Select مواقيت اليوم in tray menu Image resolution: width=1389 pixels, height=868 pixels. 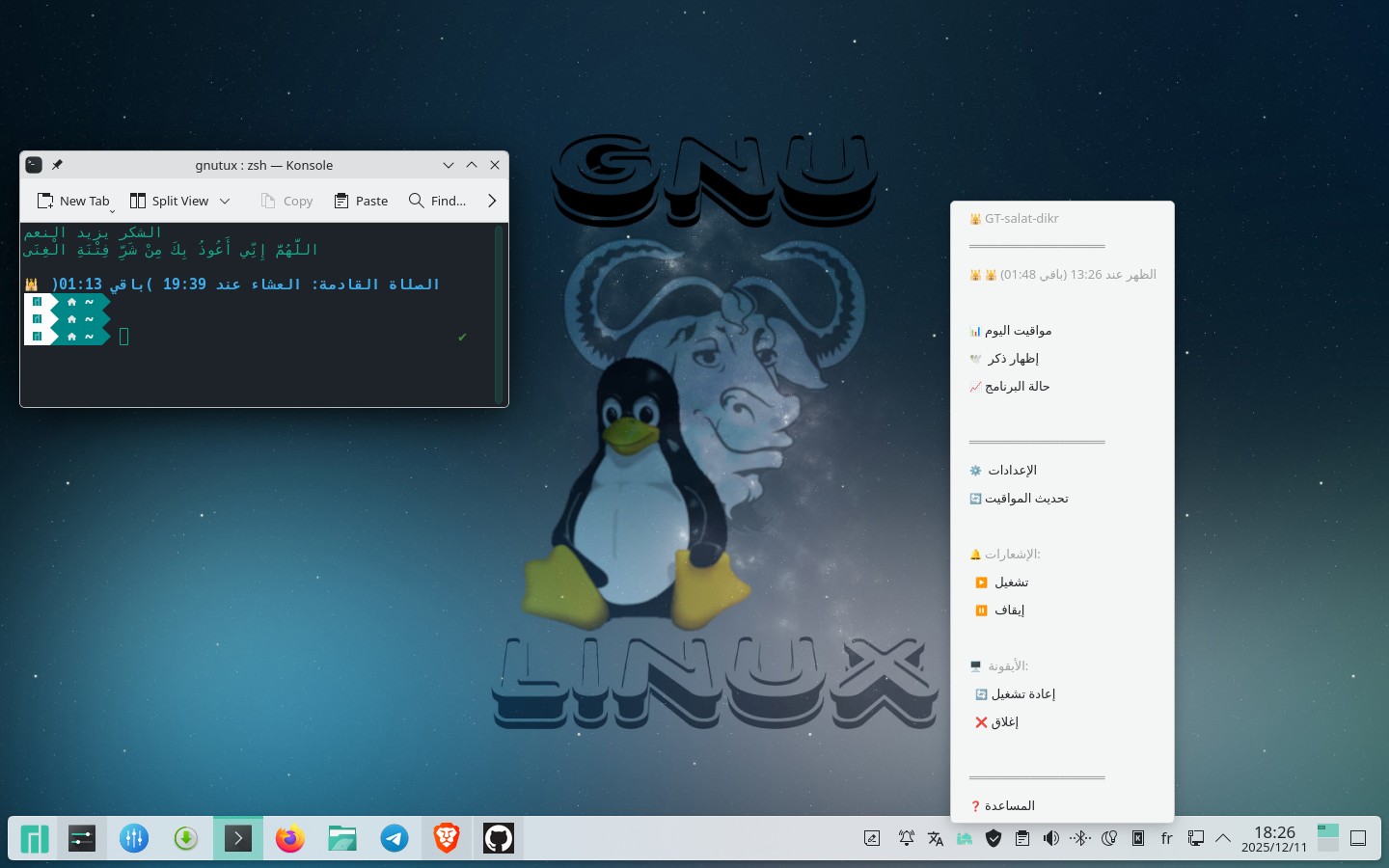(x=1018, y=331)
